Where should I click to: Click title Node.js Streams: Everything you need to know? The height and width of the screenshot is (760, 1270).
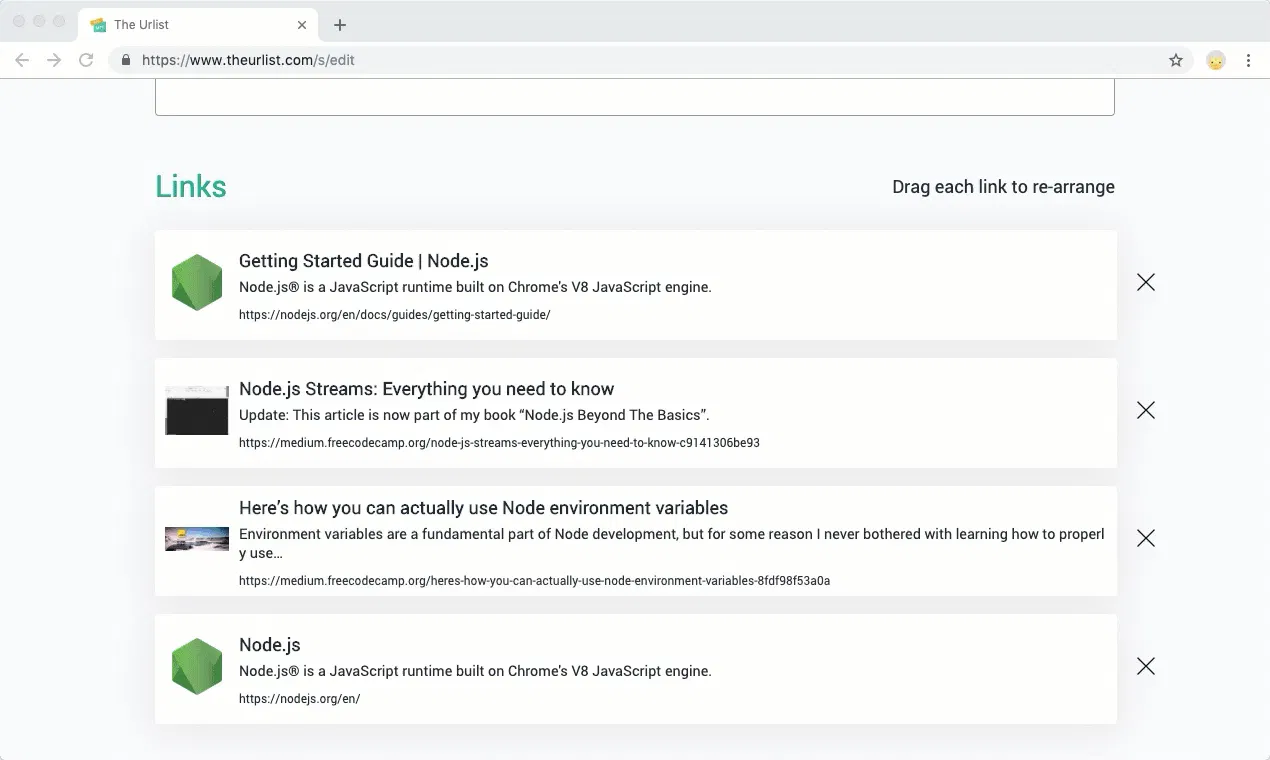click(x=426, y=389)
